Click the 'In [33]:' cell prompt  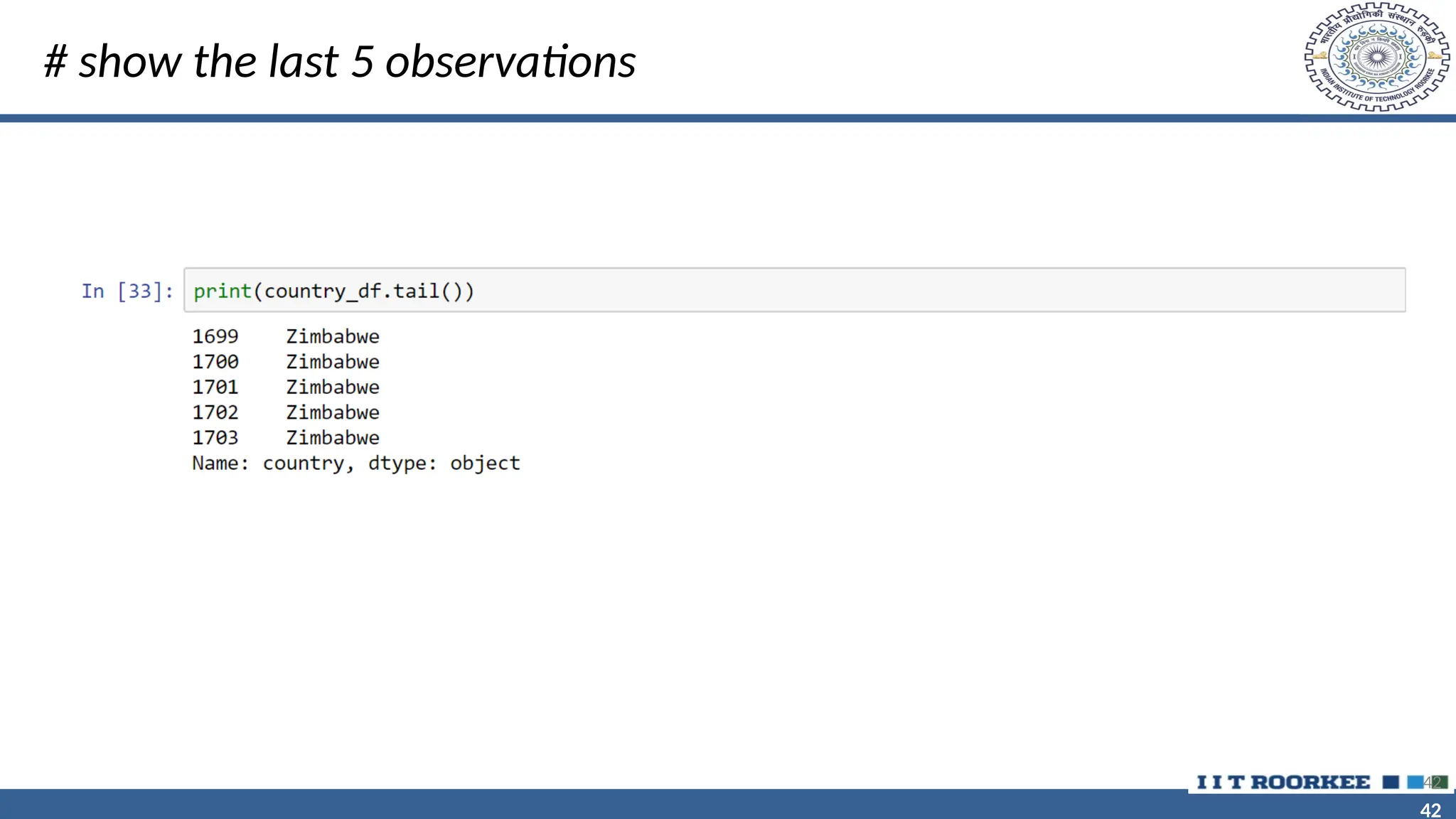[127, 291]
